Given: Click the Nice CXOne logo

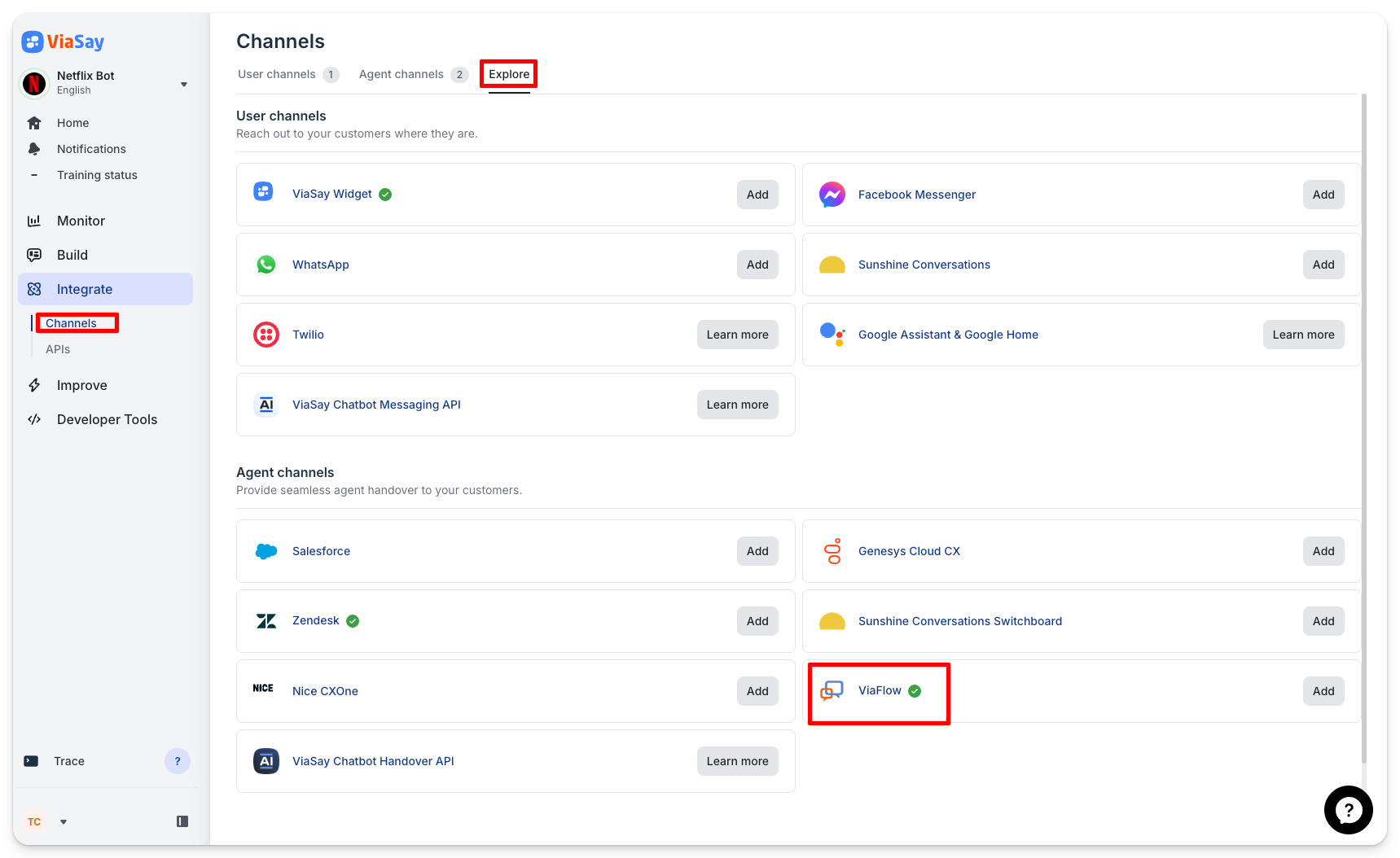Looking at the screenshot, I should point(263,688).
